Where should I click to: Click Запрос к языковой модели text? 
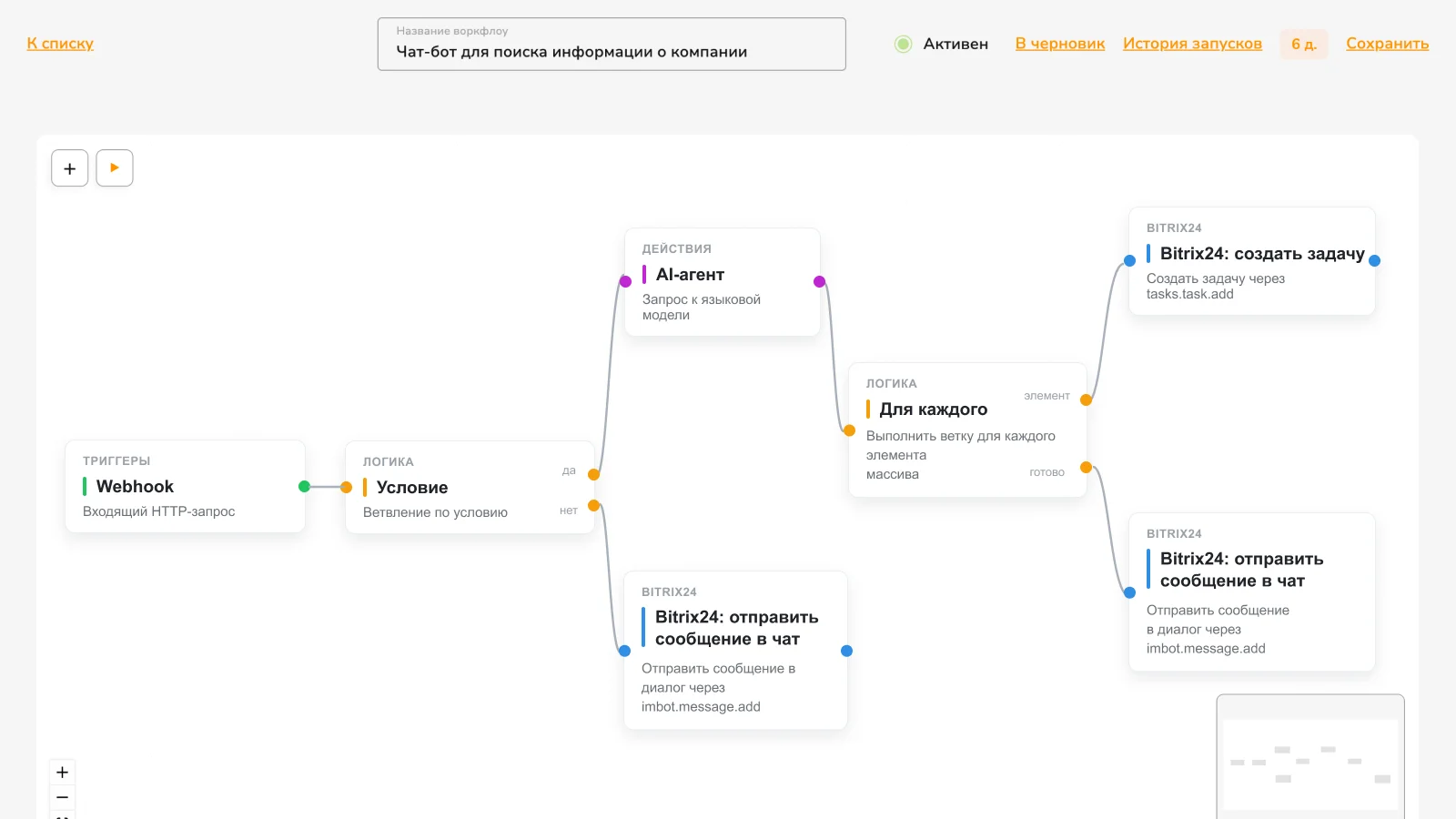pyautogui.click(x=702, y=308)
